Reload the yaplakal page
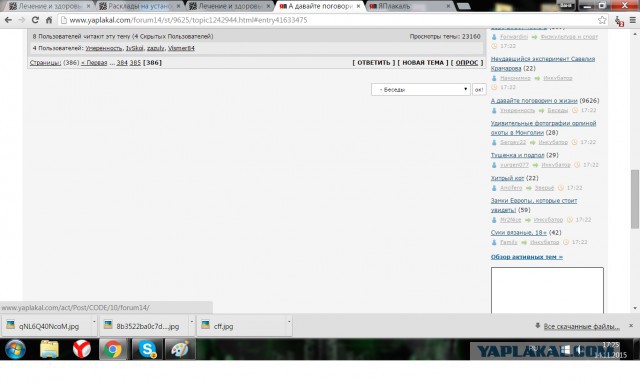This screenshot has height=381, width=640. pyautogui.click(x=35, y=20)
